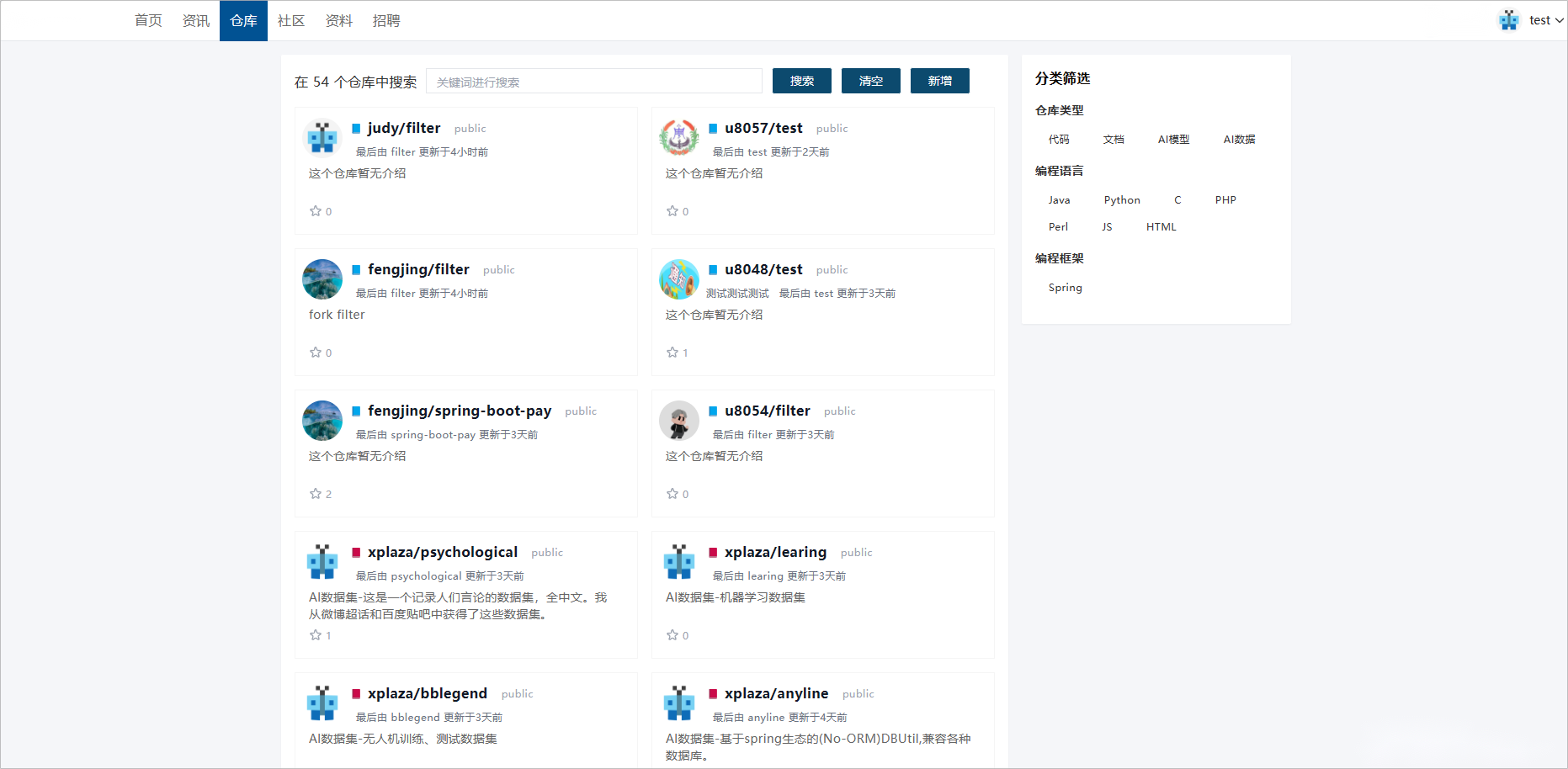The image size is (1568, 769).
Task: Toggle the Spring framework filter
Action: click(1065, 288)
